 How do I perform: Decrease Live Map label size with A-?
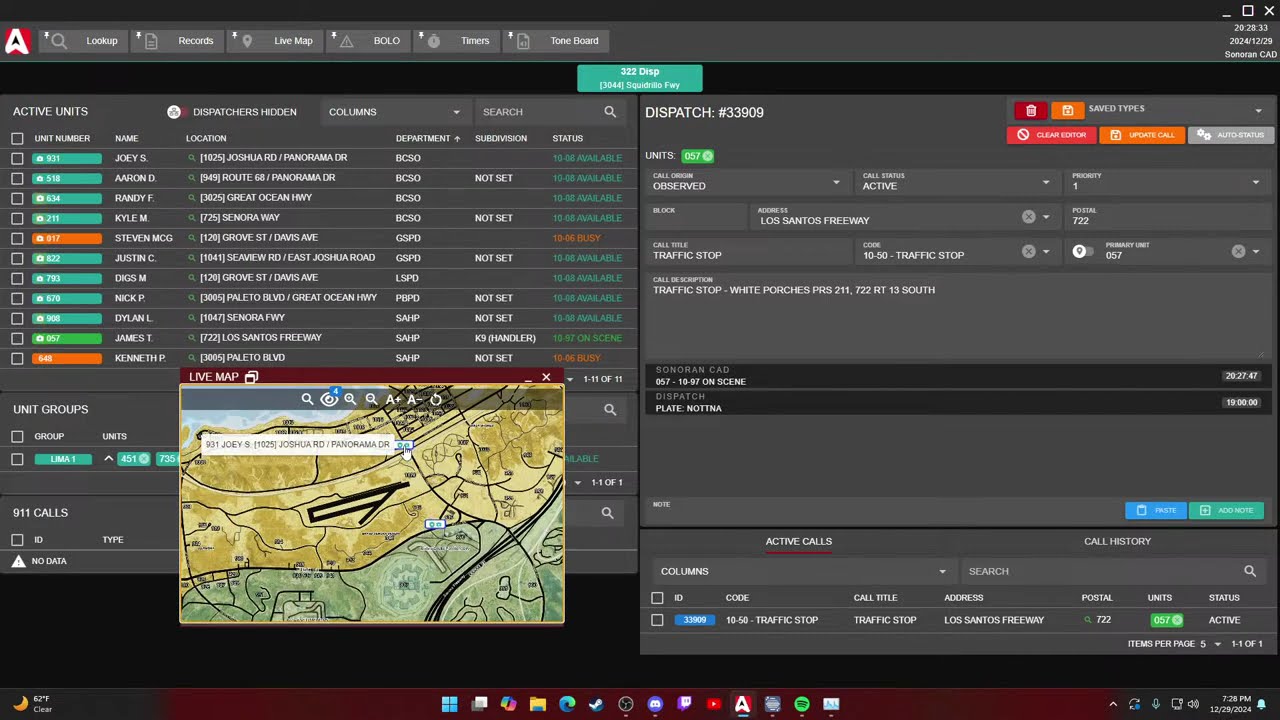coord(414,399)
